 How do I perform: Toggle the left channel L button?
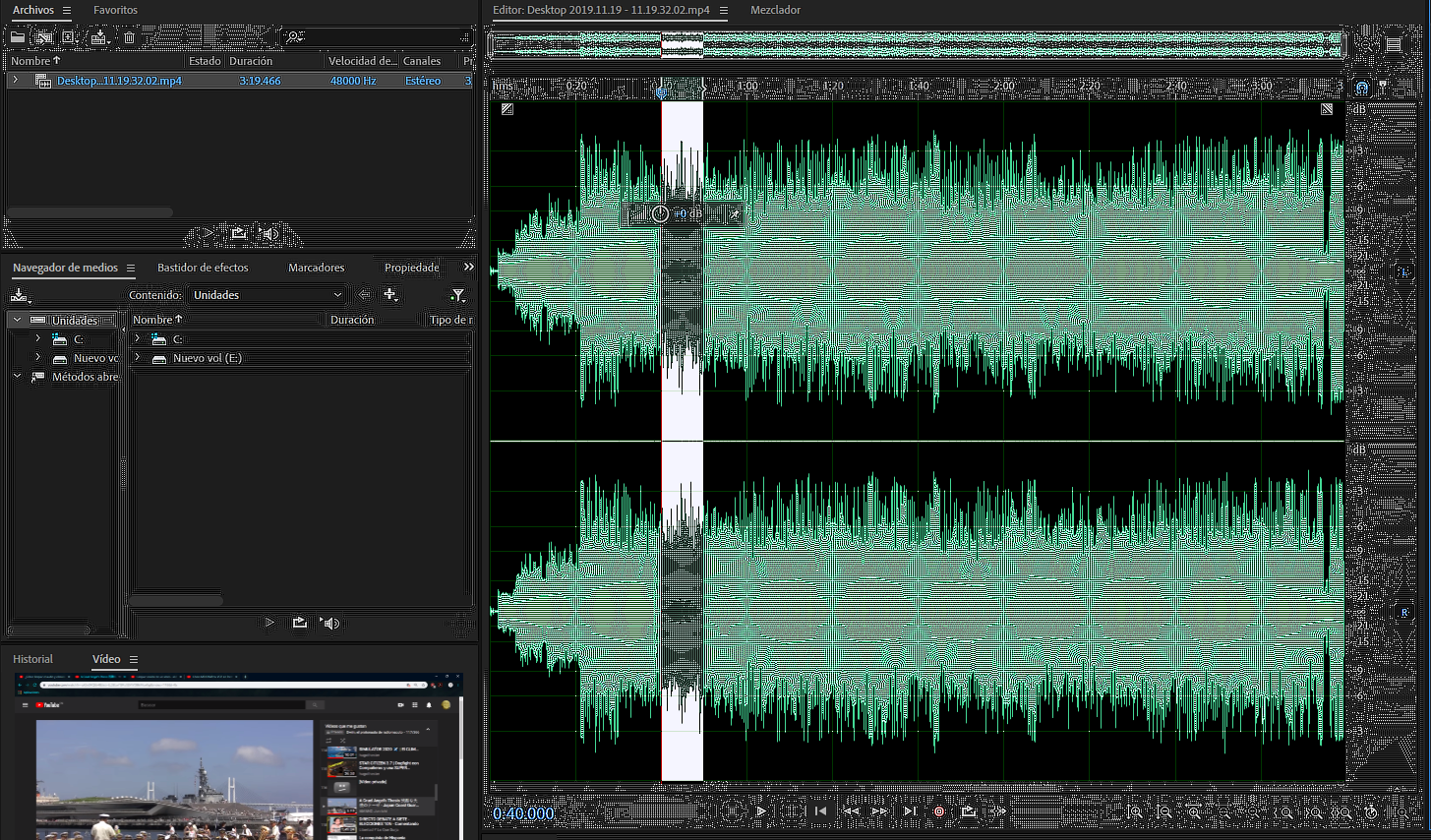pos(1405,271)
